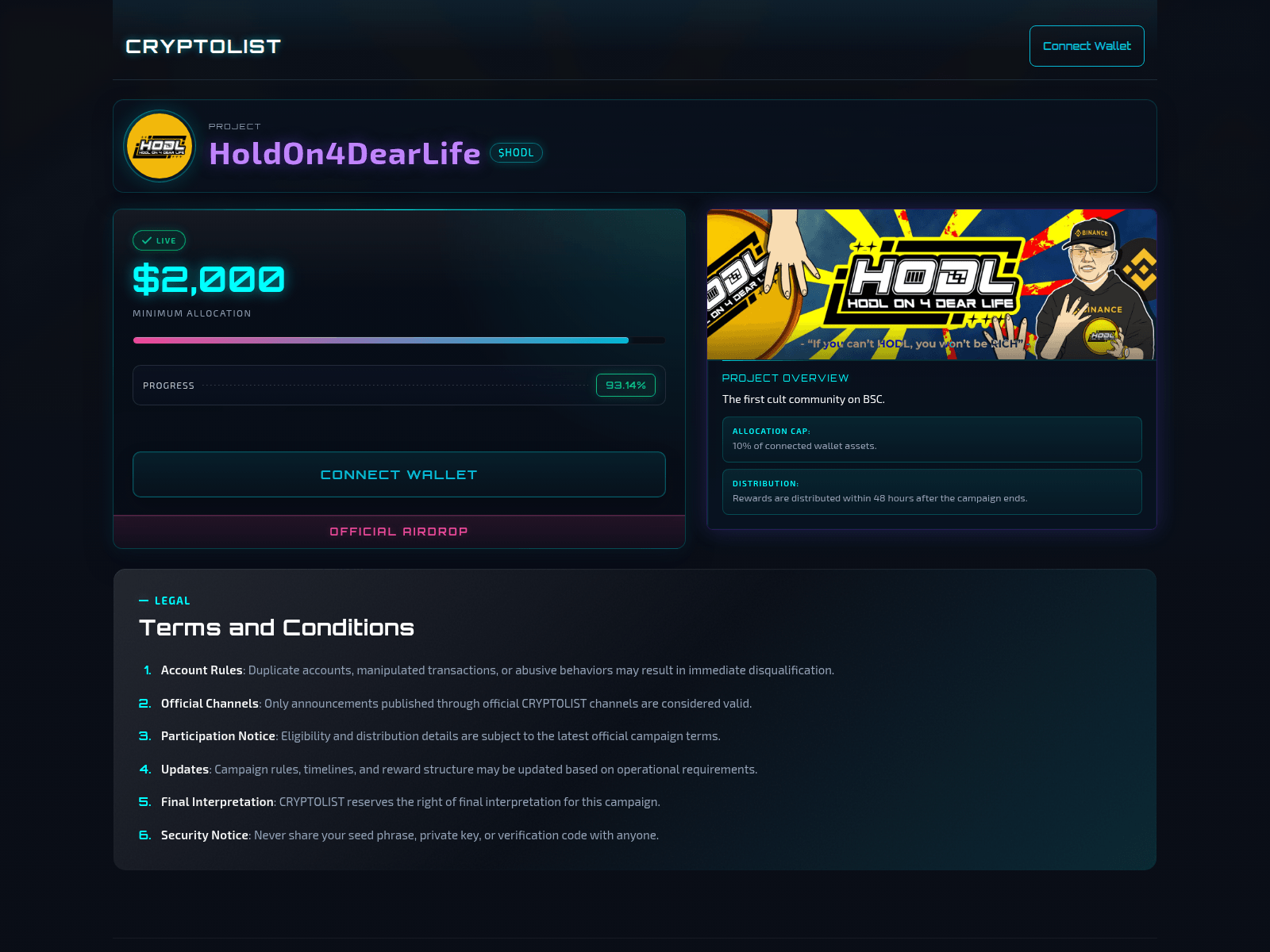Click the $2,000 minimum allocation amount

(209, 279)
